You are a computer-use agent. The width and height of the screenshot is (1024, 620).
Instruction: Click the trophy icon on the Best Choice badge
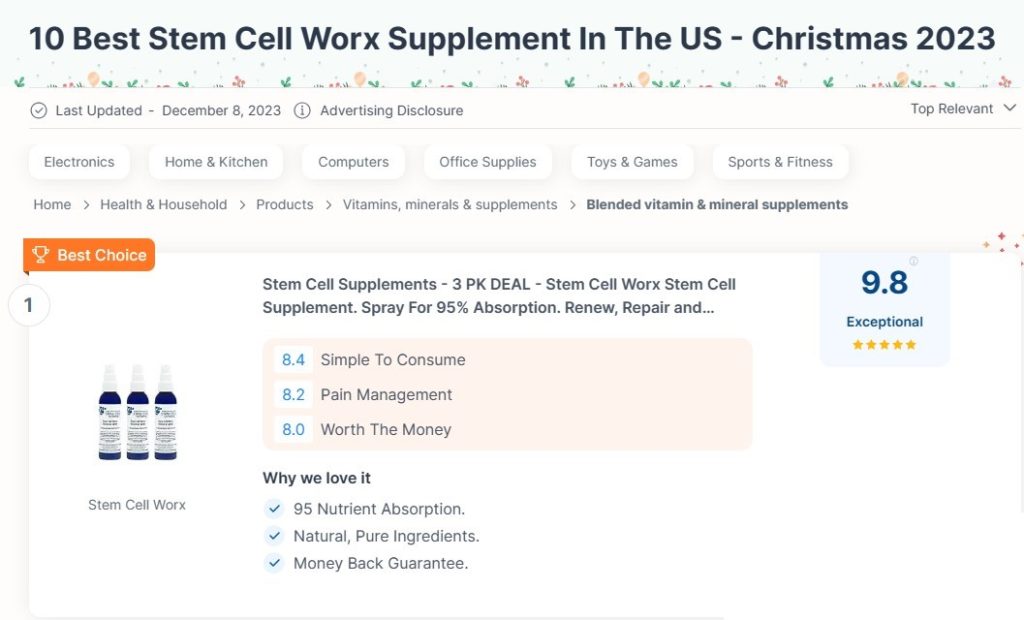41,255
